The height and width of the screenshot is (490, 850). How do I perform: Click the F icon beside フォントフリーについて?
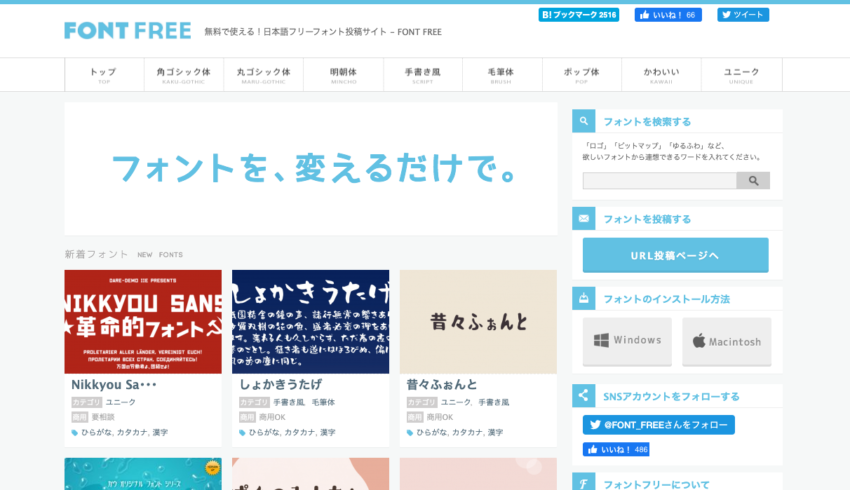click(x=583, y=482)
